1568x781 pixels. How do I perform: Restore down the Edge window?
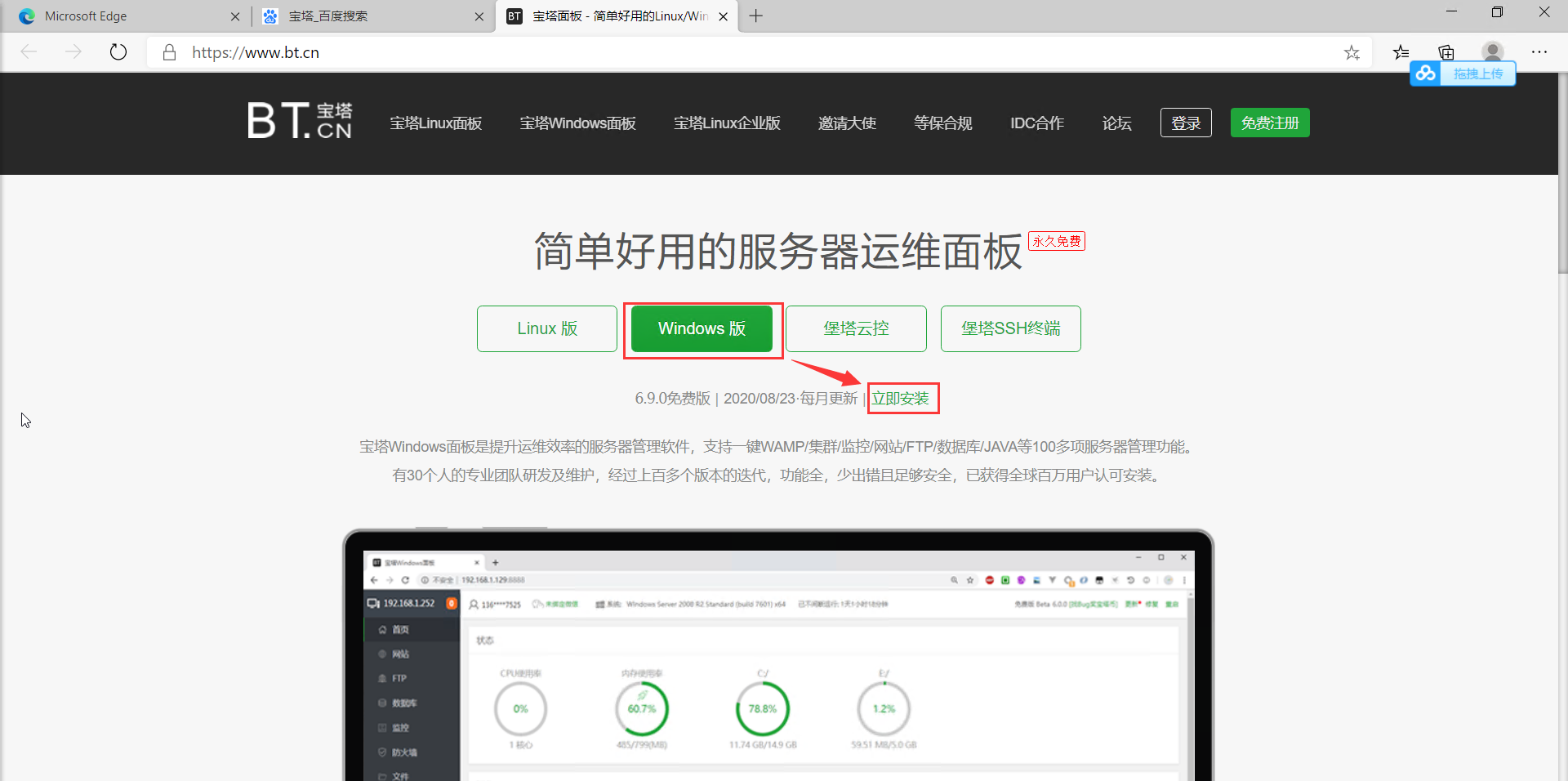(x=1497, y=12)
